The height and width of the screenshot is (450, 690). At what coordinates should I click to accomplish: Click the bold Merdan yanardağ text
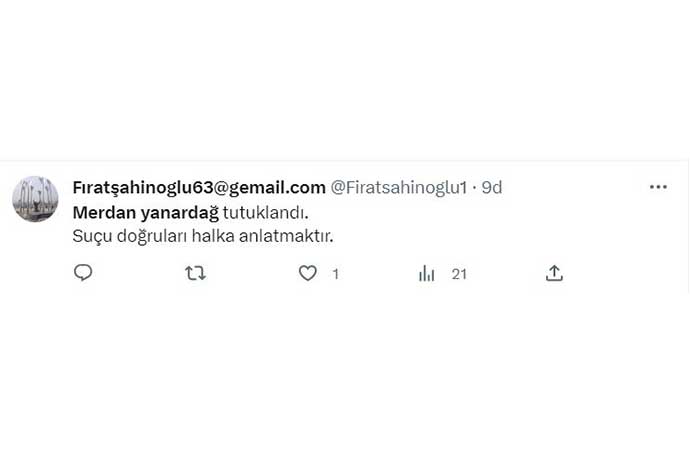tap(146, 213)
